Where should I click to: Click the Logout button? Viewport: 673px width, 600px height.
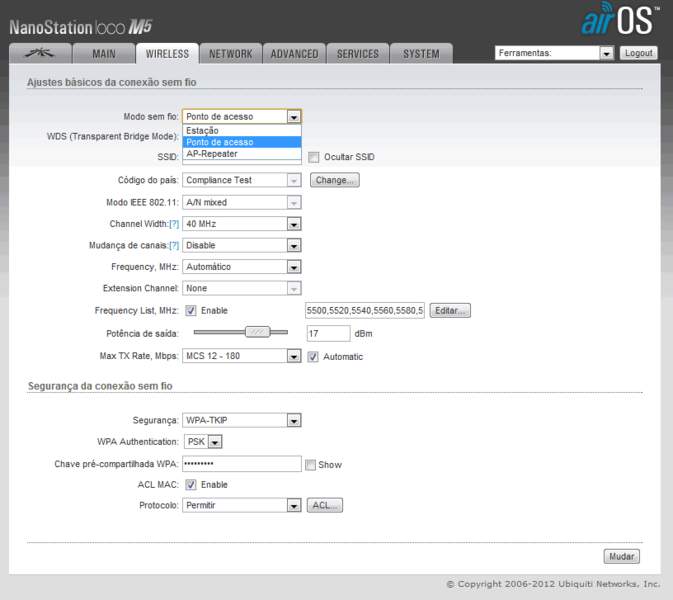[x=638, y=53]
